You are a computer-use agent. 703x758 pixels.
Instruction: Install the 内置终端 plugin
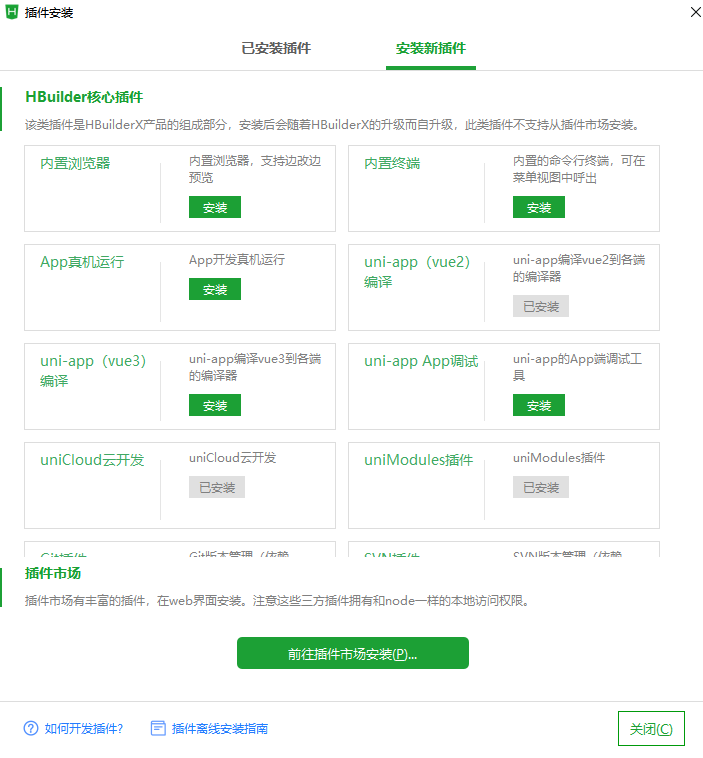(539, 207)
